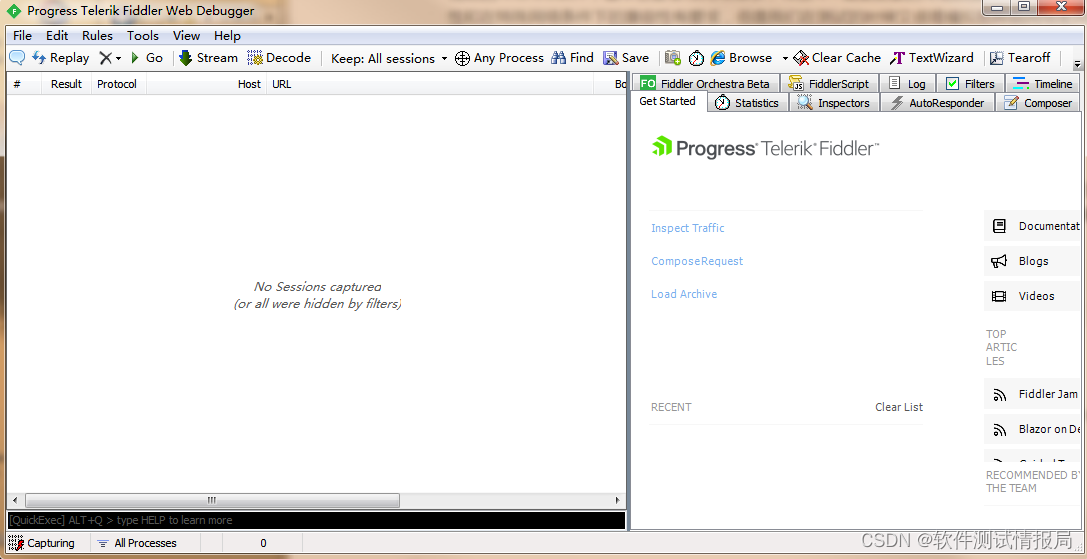Open Videos button
Viewport: 1087px width, 559px height.
tap(1032, 296)
